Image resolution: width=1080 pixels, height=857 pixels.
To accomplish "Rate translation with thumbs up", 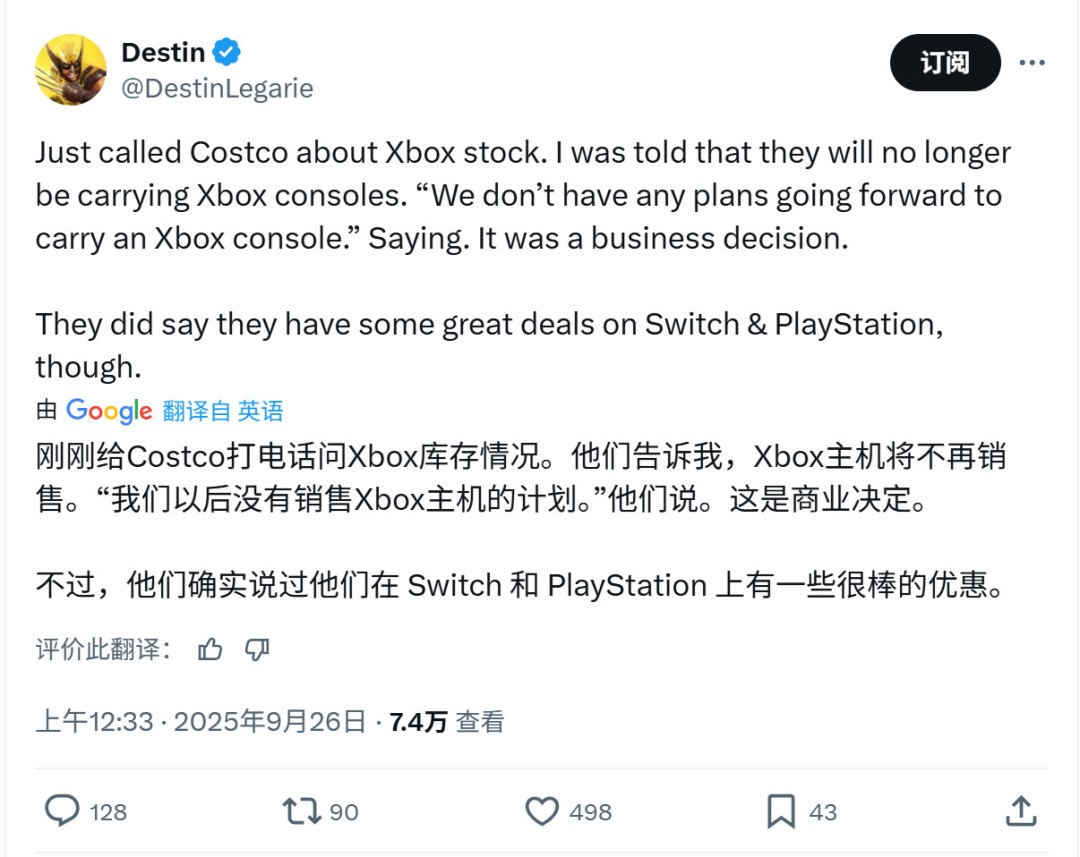I will (210, 650).
